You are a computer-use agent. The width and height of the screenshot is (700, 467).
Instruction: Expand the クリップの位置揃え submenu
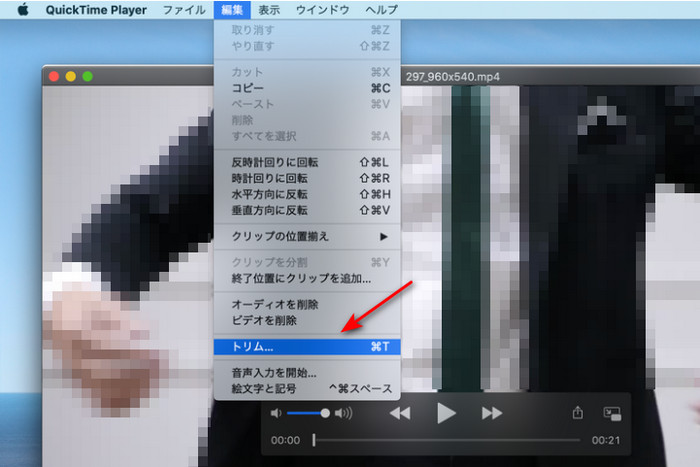[x=307, y=236]
